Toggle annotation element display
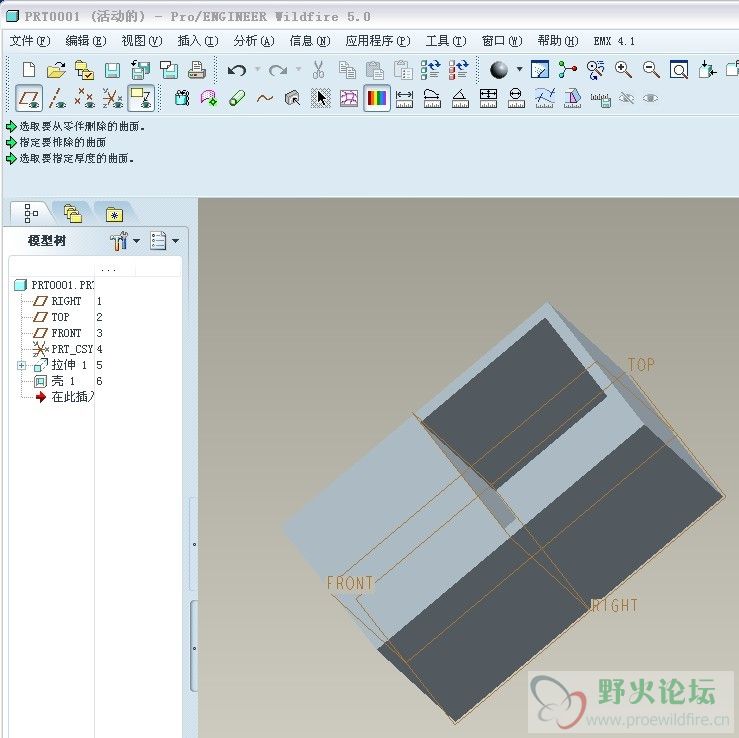This screenshot has width=739, height=738. pos(141,98)
